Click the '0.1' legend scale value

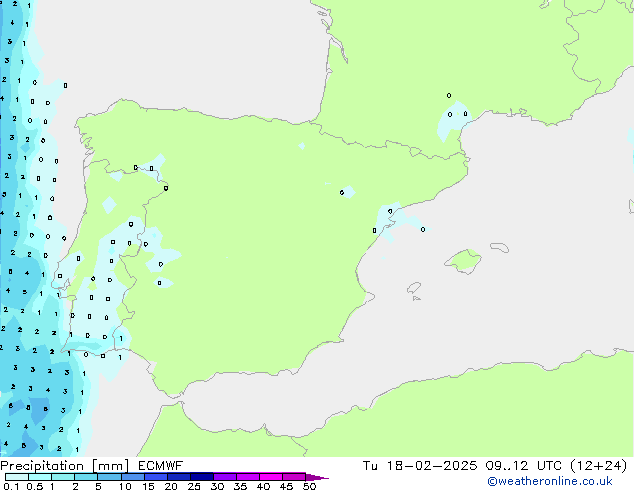click(x=11, y=486)
